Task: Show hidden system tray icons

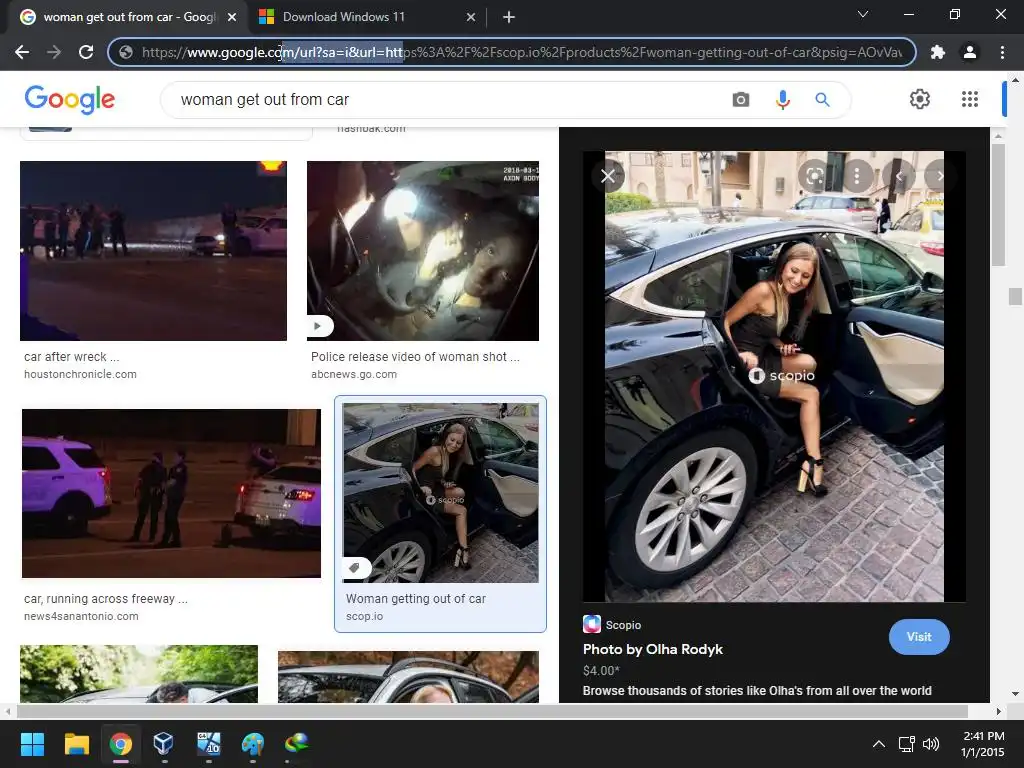Action: click(x=879, y=743)
